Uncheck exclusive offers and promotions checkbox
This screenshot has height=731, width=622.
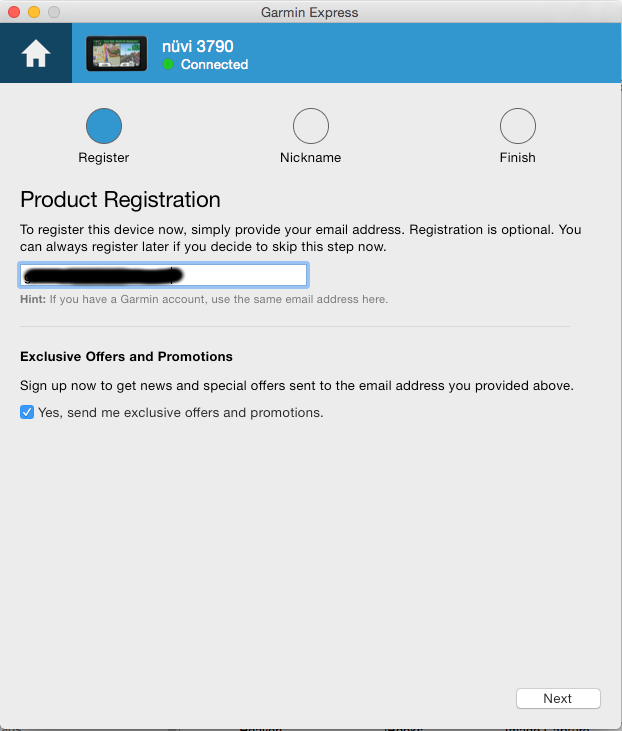[27, 412]
